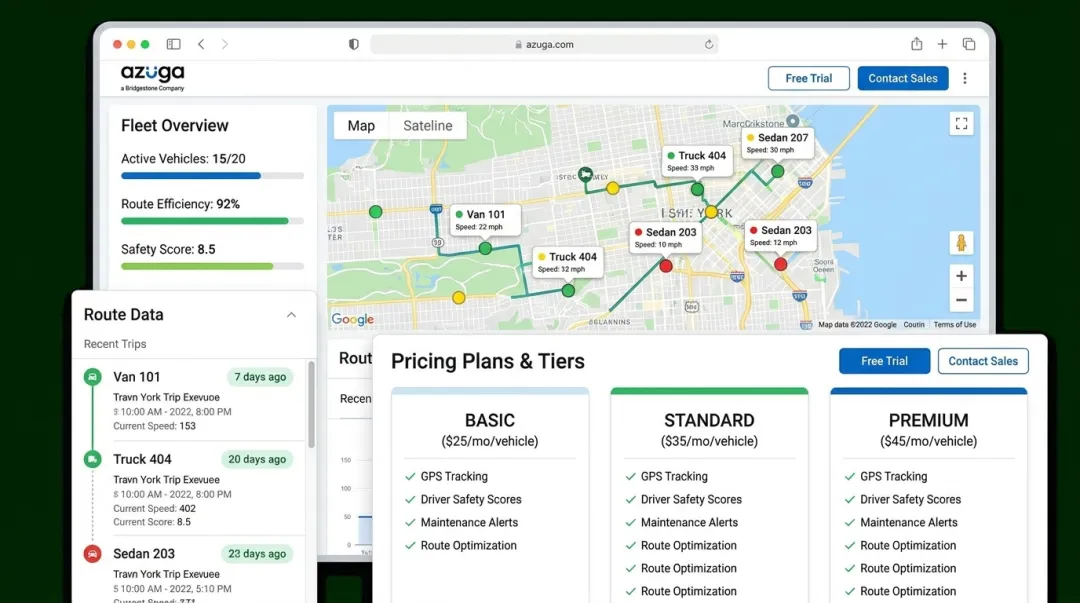Click Truck 404 33 mph green marker
The height and width of the screenshot is (603, 1080).
pos(697,189)
